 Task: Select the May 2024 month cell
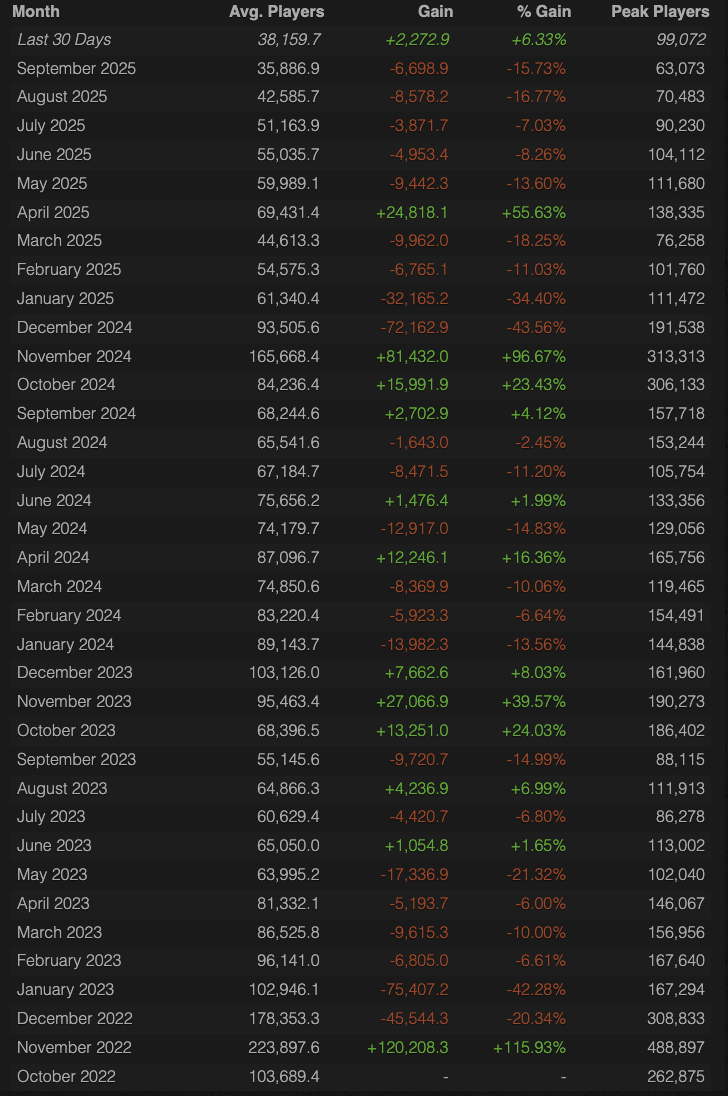[52, 528]
